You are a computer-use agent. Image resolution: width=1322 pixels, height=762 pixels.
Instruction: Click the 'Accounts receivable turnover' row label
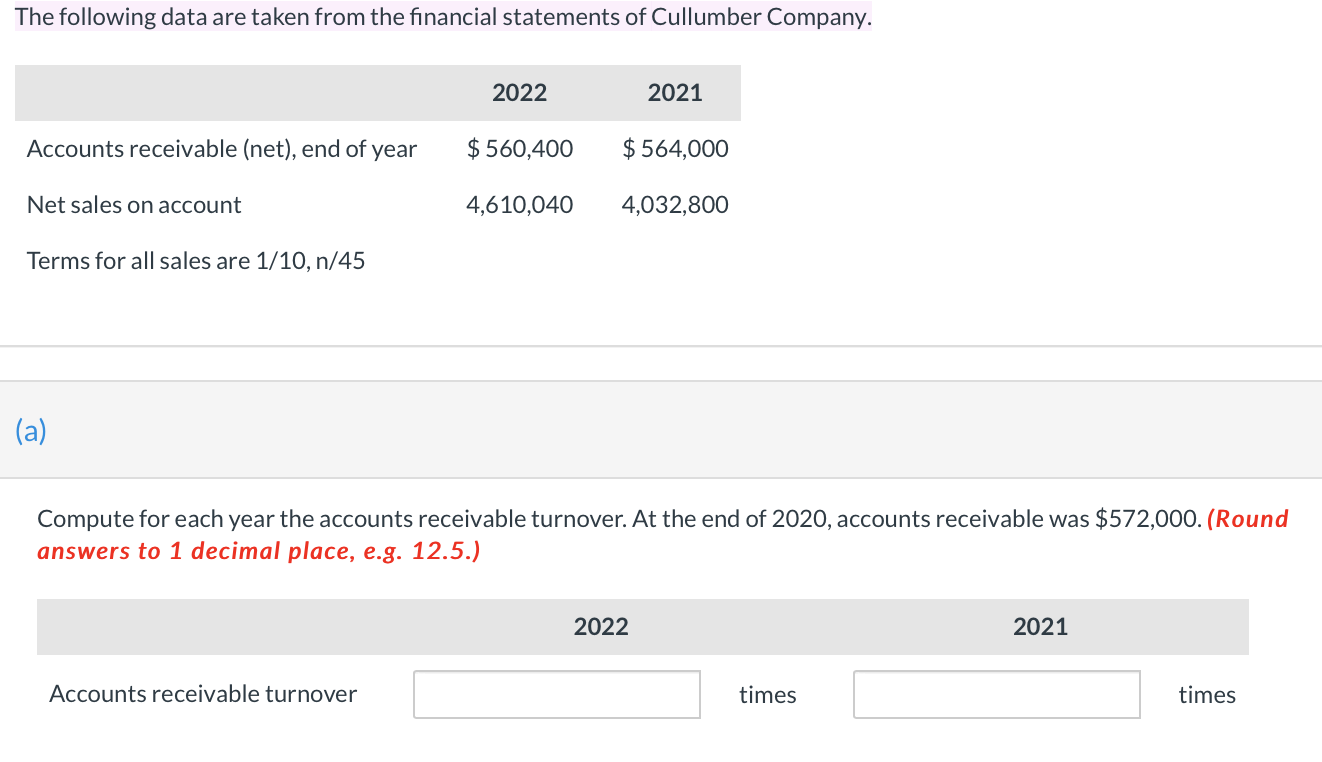click(x=203, y=694)
